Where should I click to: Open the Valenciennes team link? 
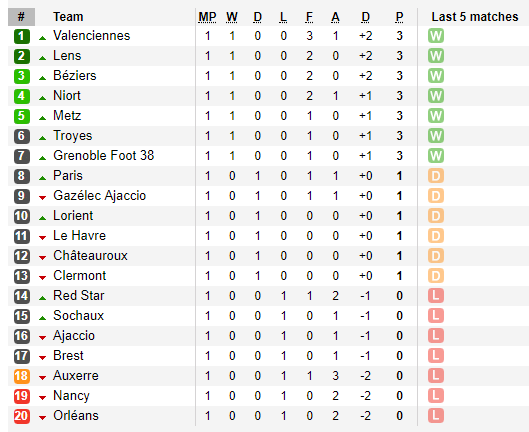click(91, 35)
